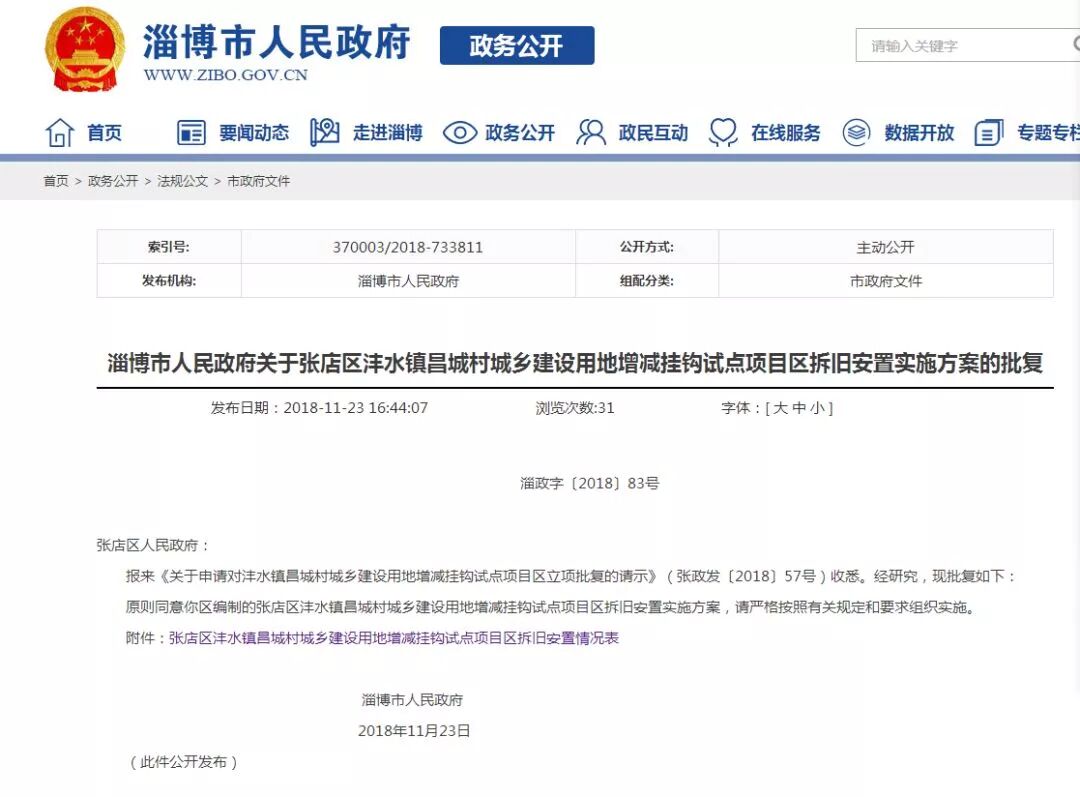Image resolution: width=1080 pixels, height=797 pixels.
Task: Set font size to 大
Action: click(x=780, y=408)
